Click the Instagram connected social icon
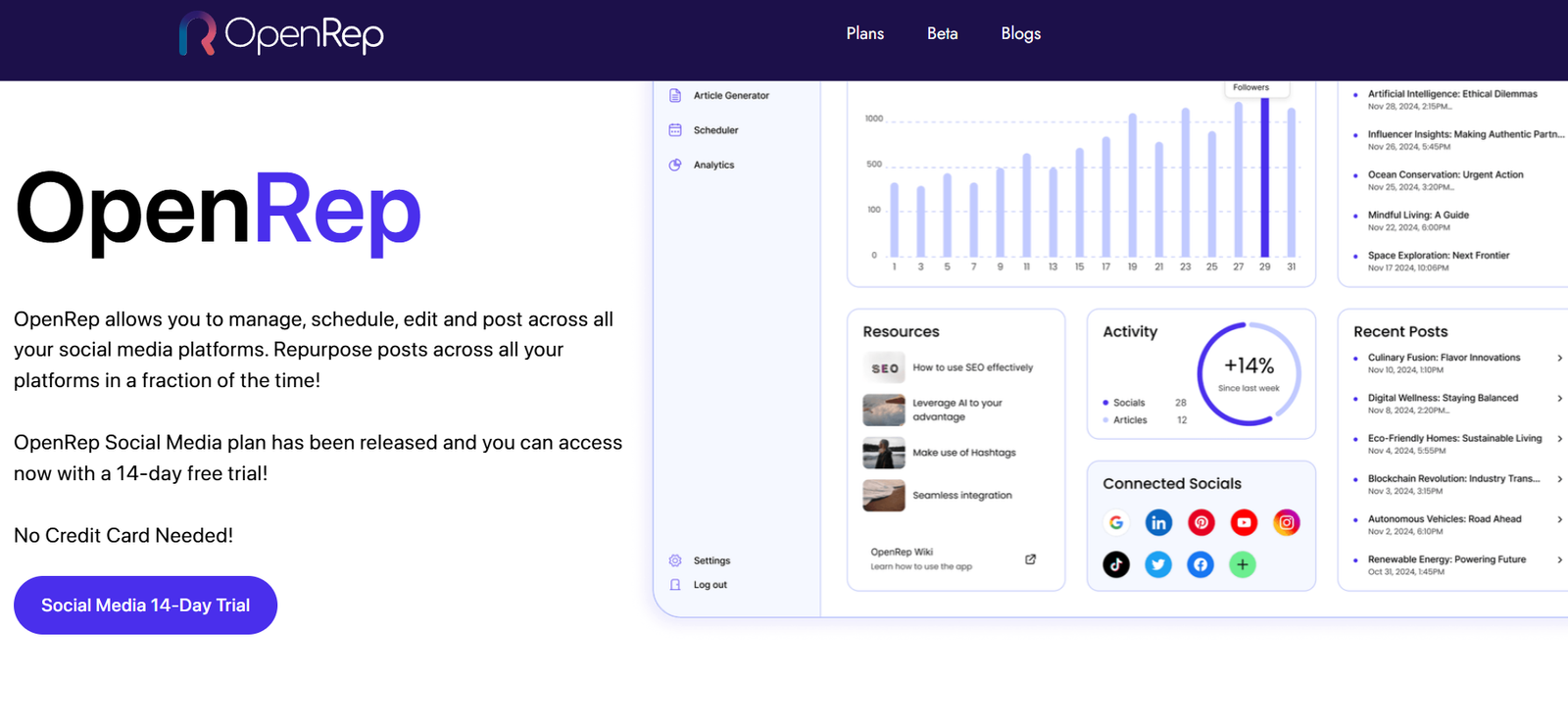The height and width of the screenshot is (727, 1568). (x=1287, y=523)
